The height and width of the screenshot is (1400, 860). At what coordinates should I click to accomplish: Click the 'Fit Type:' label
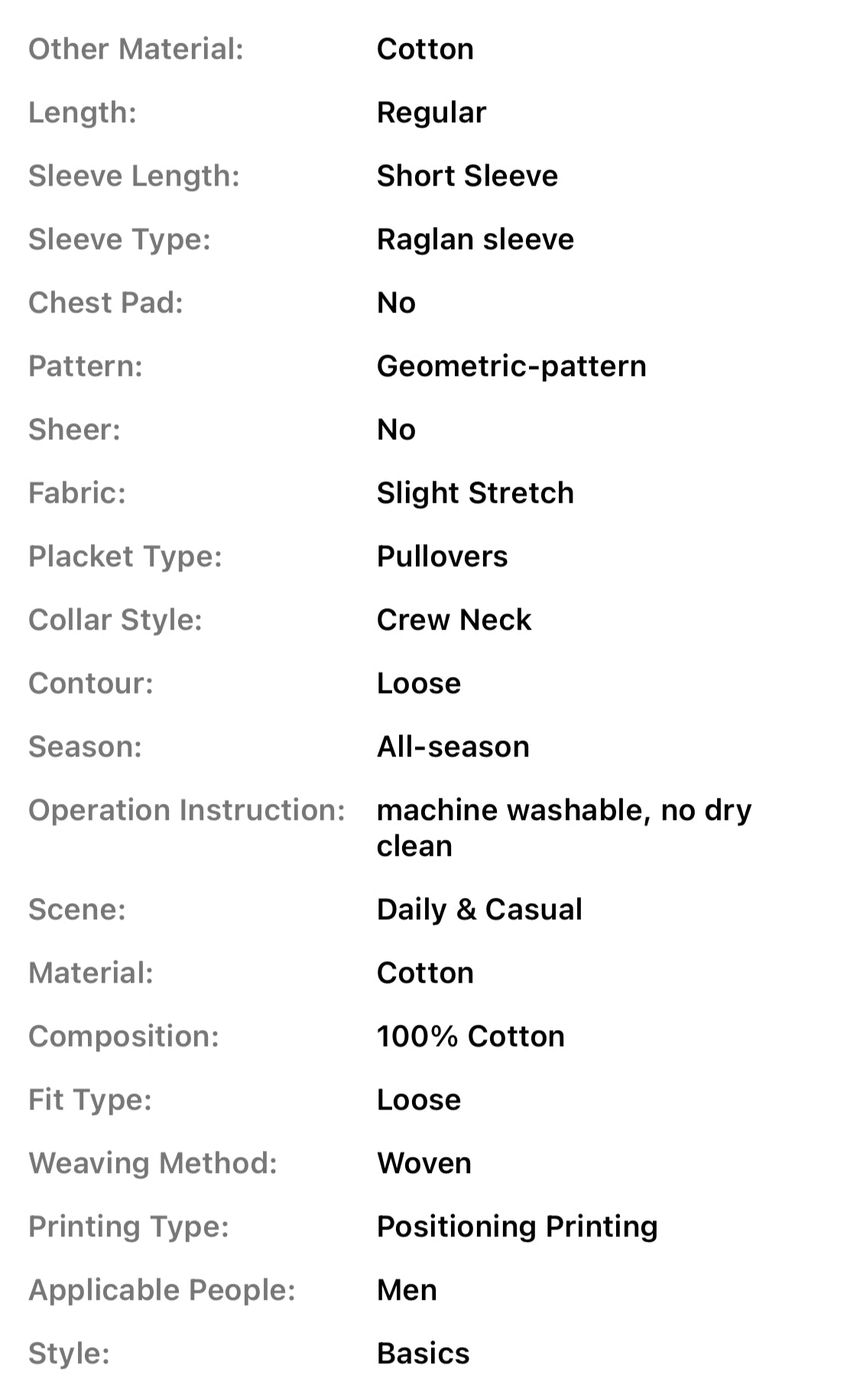click(x=89, y=1100)
